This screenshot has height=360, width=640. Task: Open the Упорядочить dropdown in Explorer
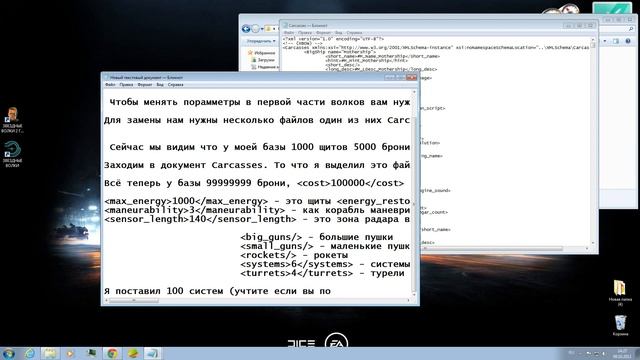click(x=261, y=41)
